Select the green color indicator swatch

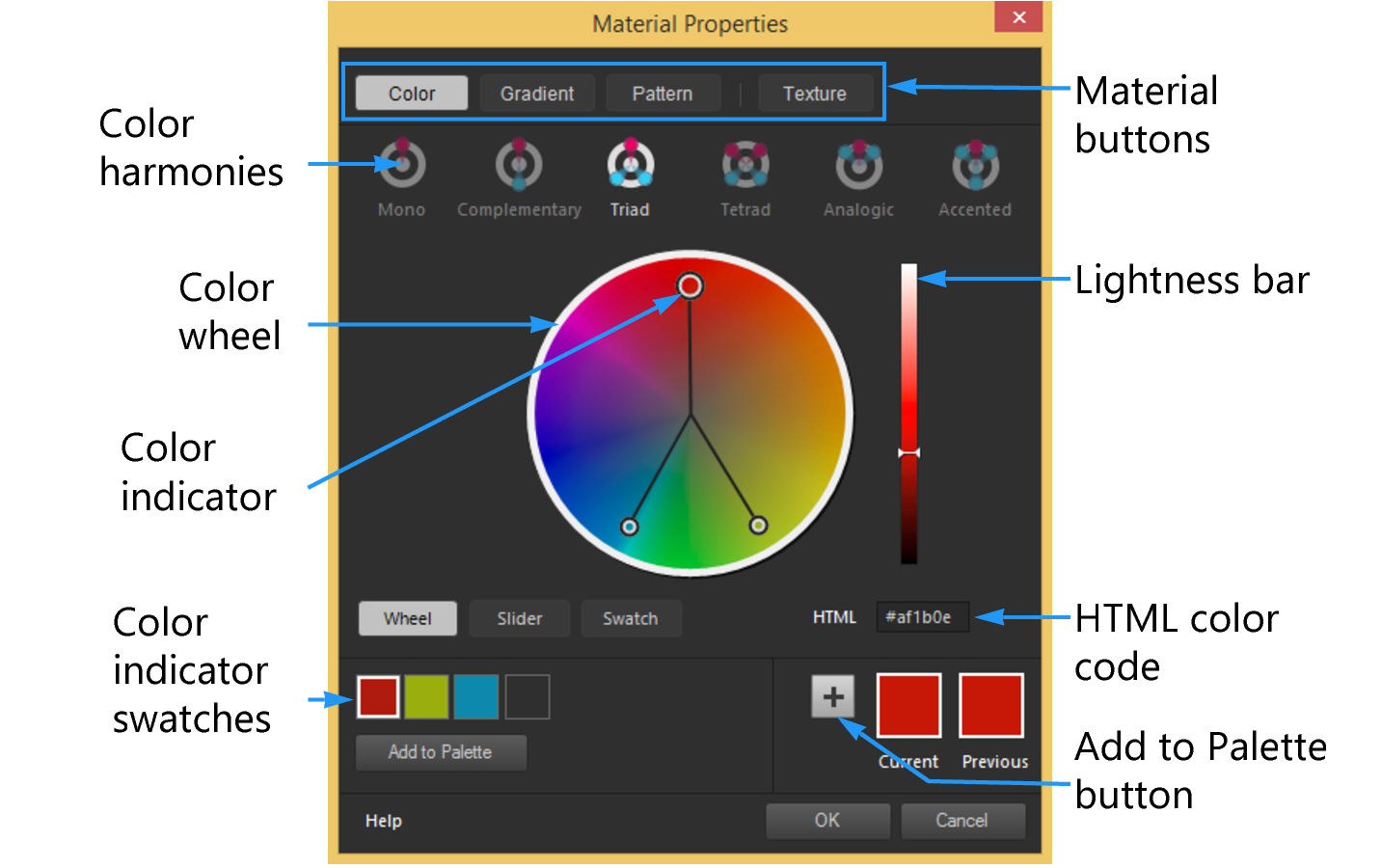click(x=426, y=696)
